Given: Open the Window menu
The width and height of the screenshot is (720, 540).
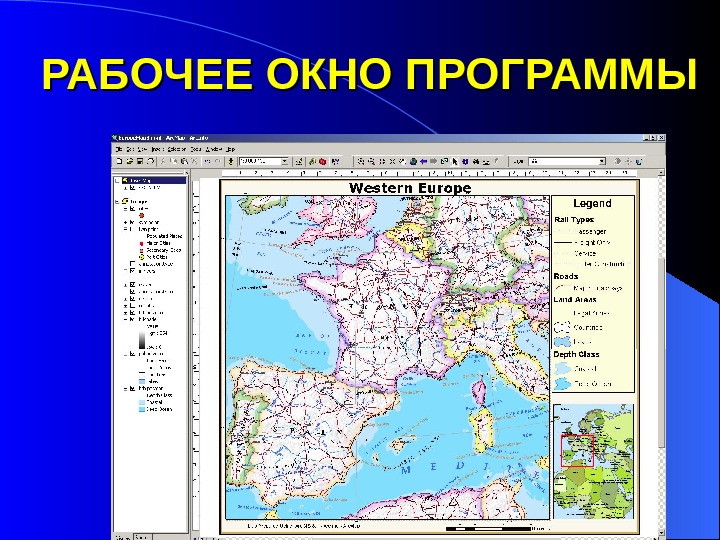Looking at the screenshot, I should [x=214, y=149].
